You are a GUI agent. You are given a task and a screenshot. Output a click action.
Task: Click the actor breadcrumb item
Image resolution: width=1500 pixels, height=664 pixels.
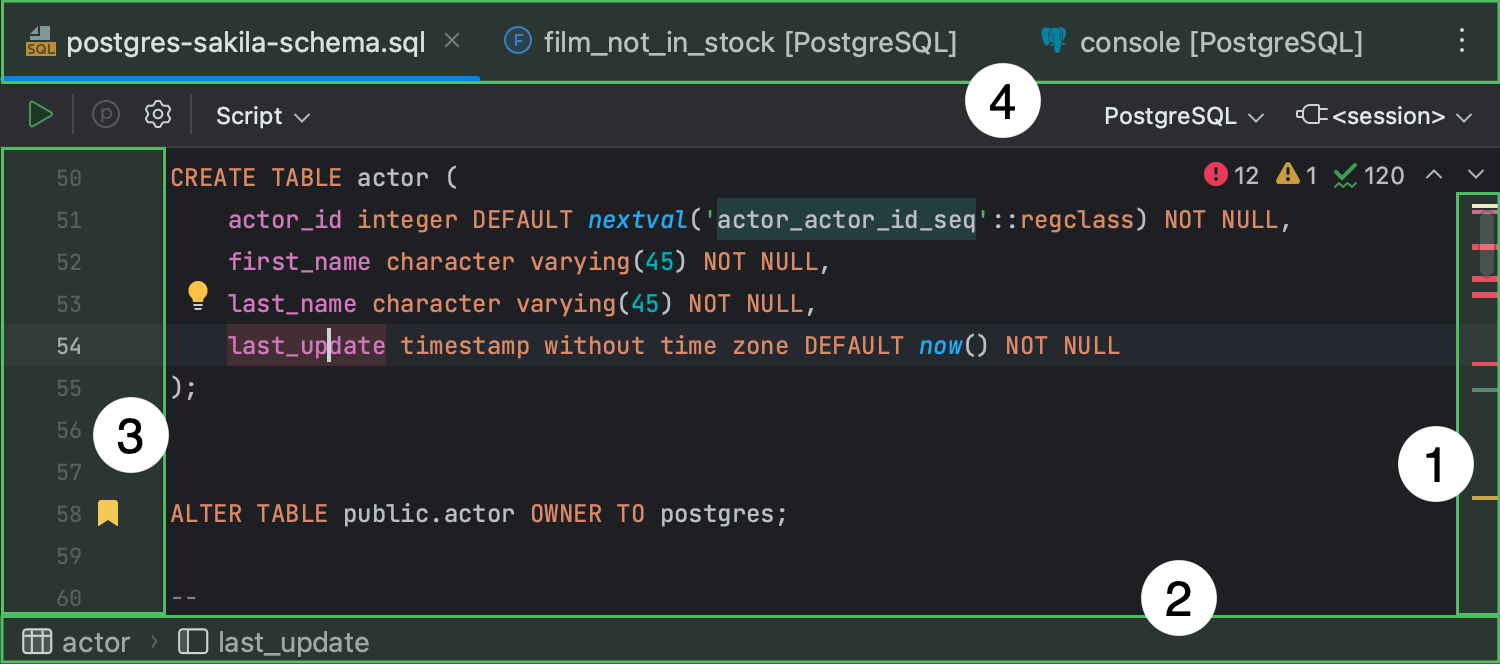78,642
